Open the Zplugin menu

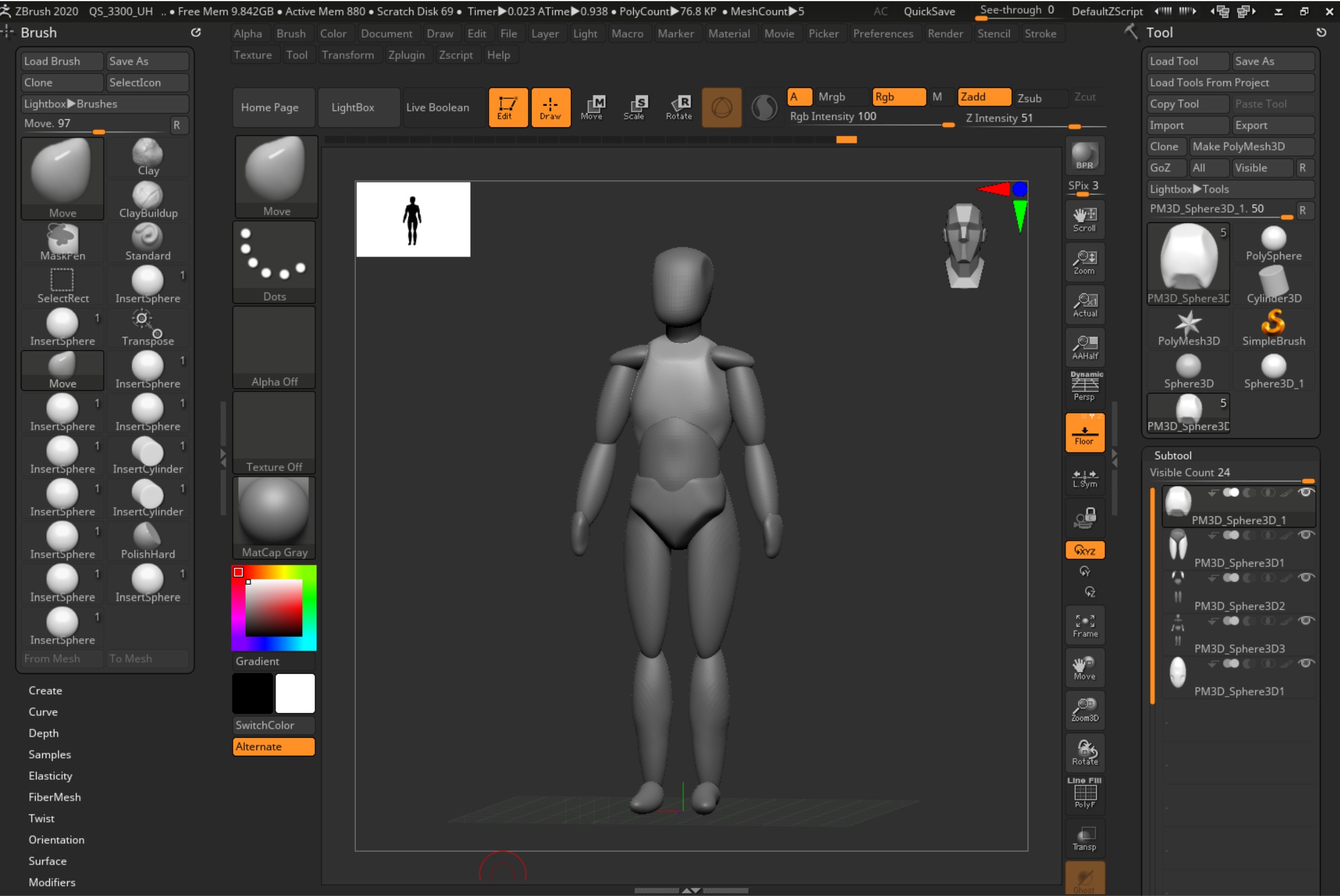406,55
